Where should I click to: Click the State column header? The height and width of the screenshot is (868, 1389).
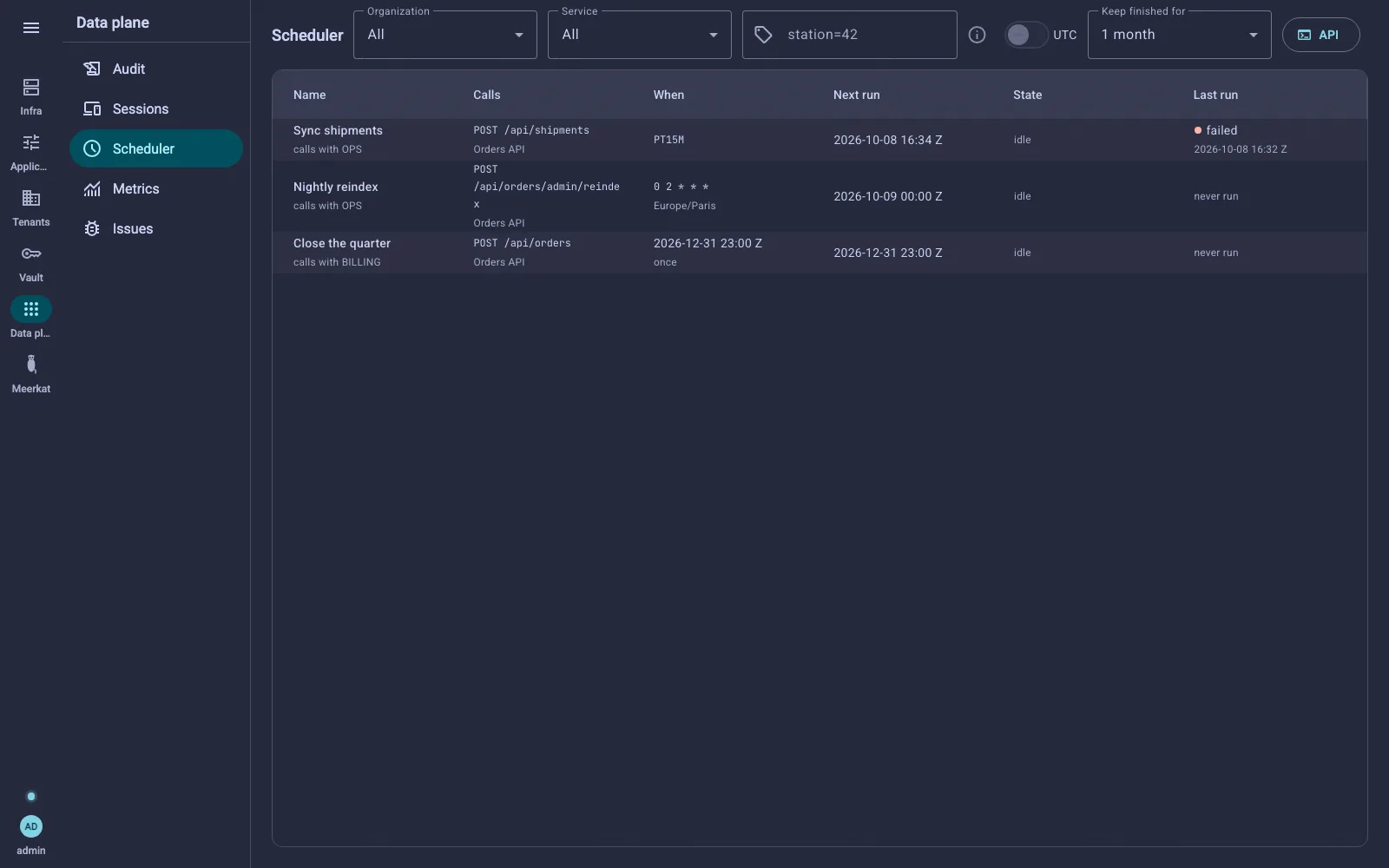point(1028,95)
